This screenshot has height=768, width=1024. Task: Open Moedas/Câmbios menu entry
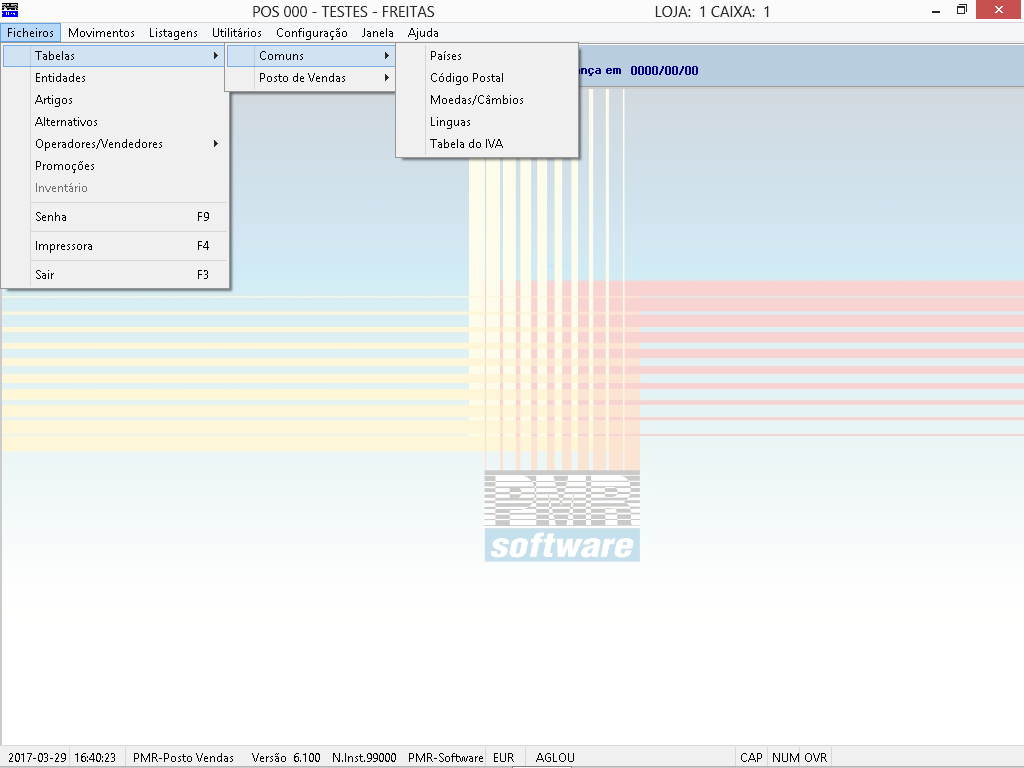click(x=477, y=100)
